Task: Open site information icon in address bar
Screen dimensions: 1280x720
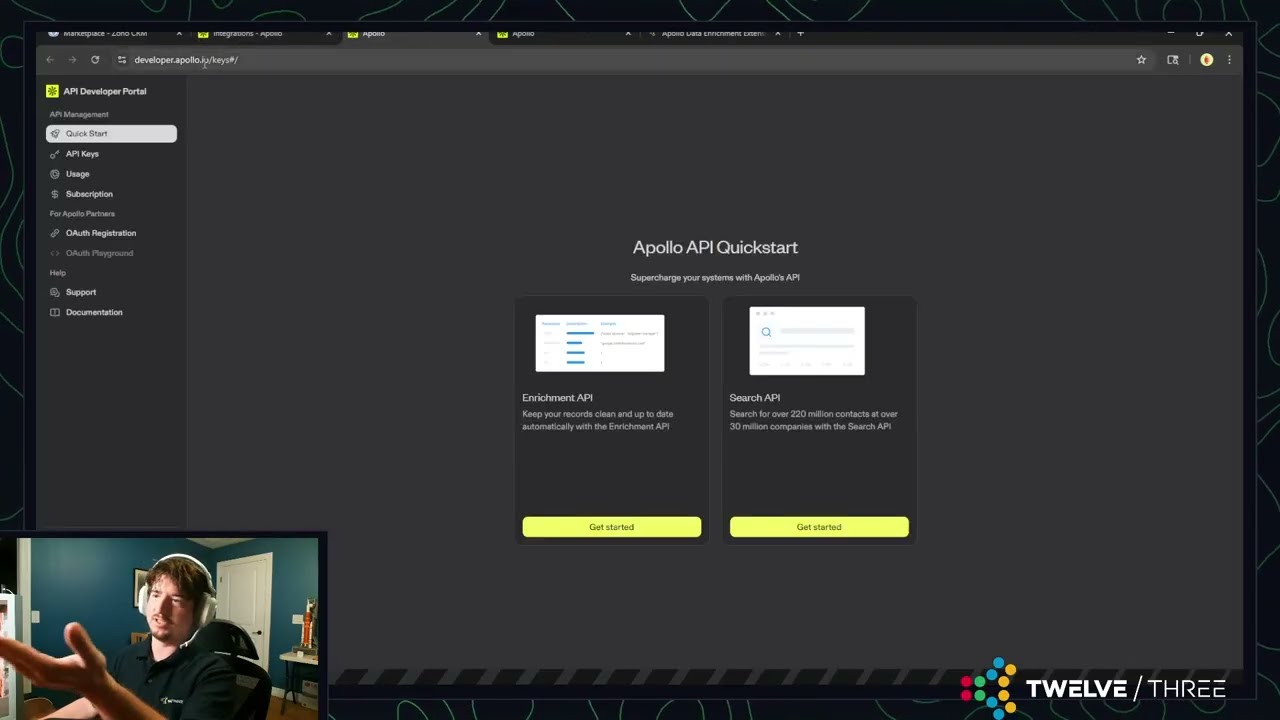Action: [122, 60]
